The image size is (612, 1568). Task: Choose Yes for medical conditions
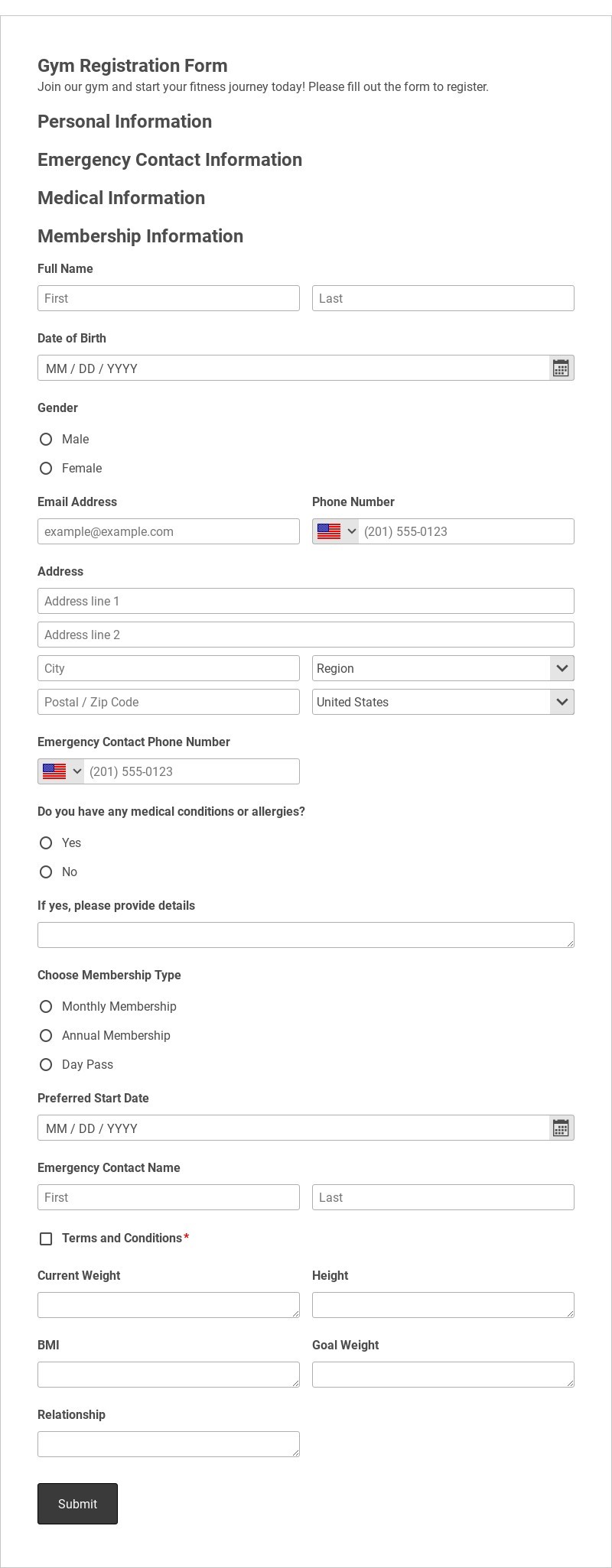coord(46,842)
